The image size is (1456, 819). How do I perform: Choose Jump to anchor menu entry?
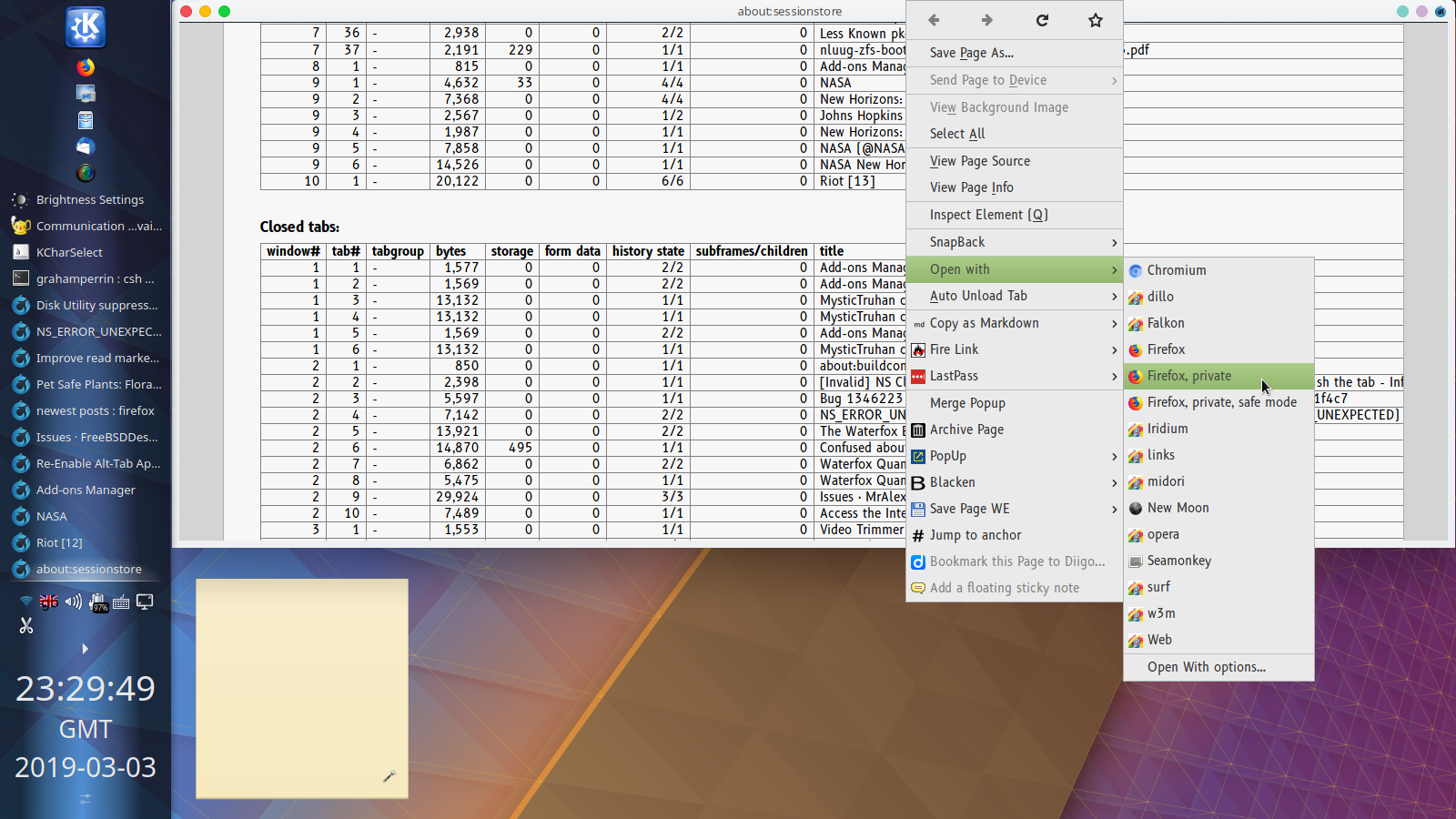(x=1014, y=535)
